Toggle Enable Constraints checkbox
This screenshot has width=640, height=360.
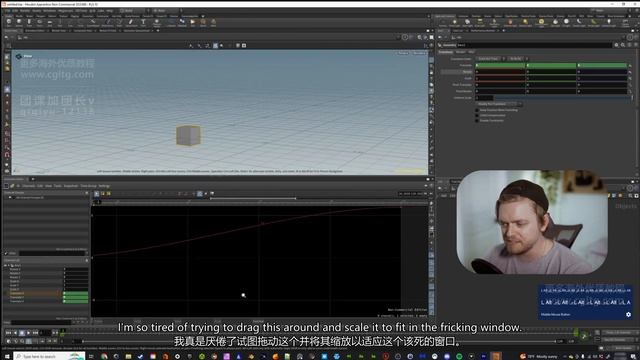coord(477,120)
